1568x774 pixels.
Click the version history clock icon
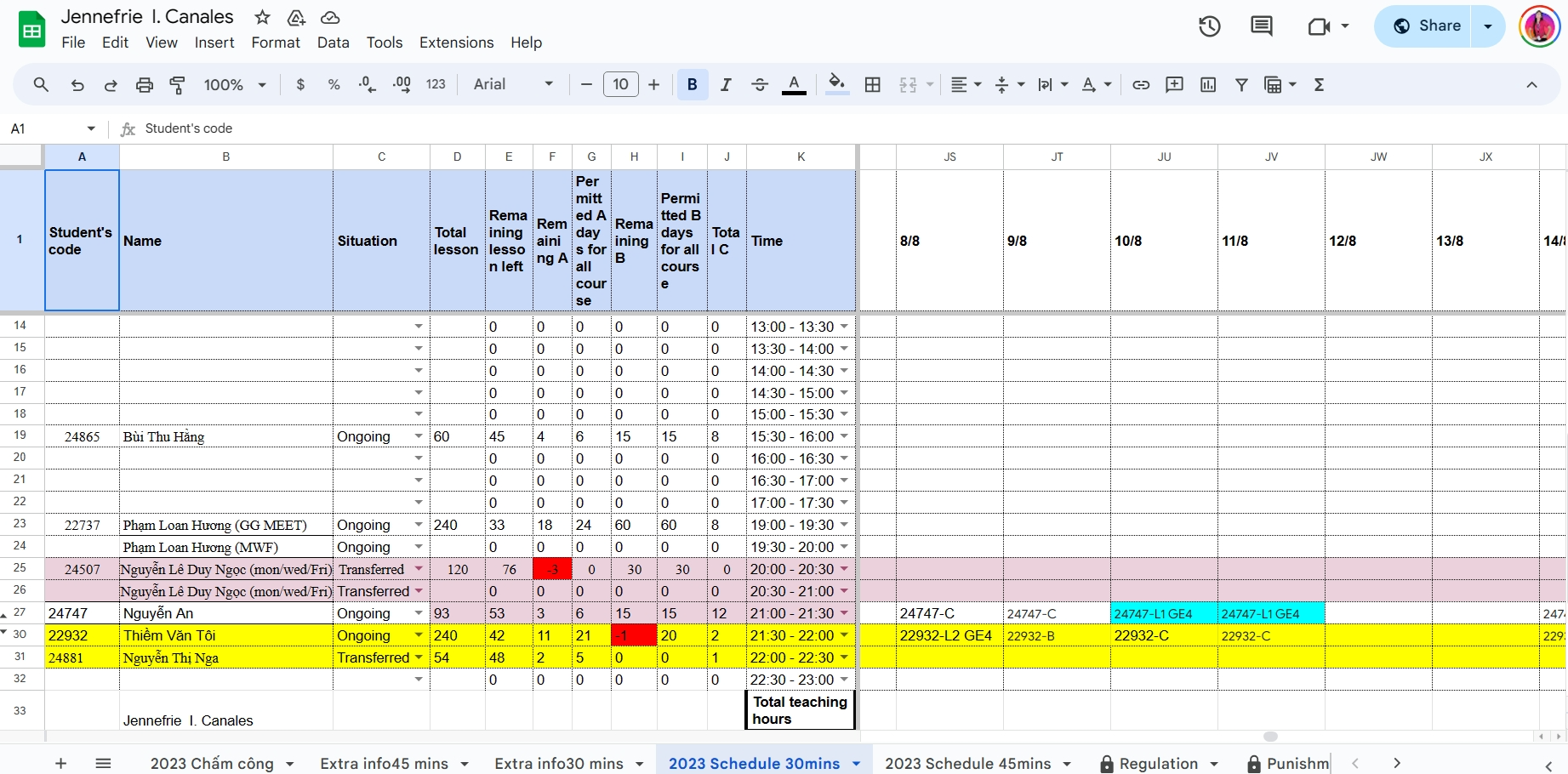(1209, 26)
